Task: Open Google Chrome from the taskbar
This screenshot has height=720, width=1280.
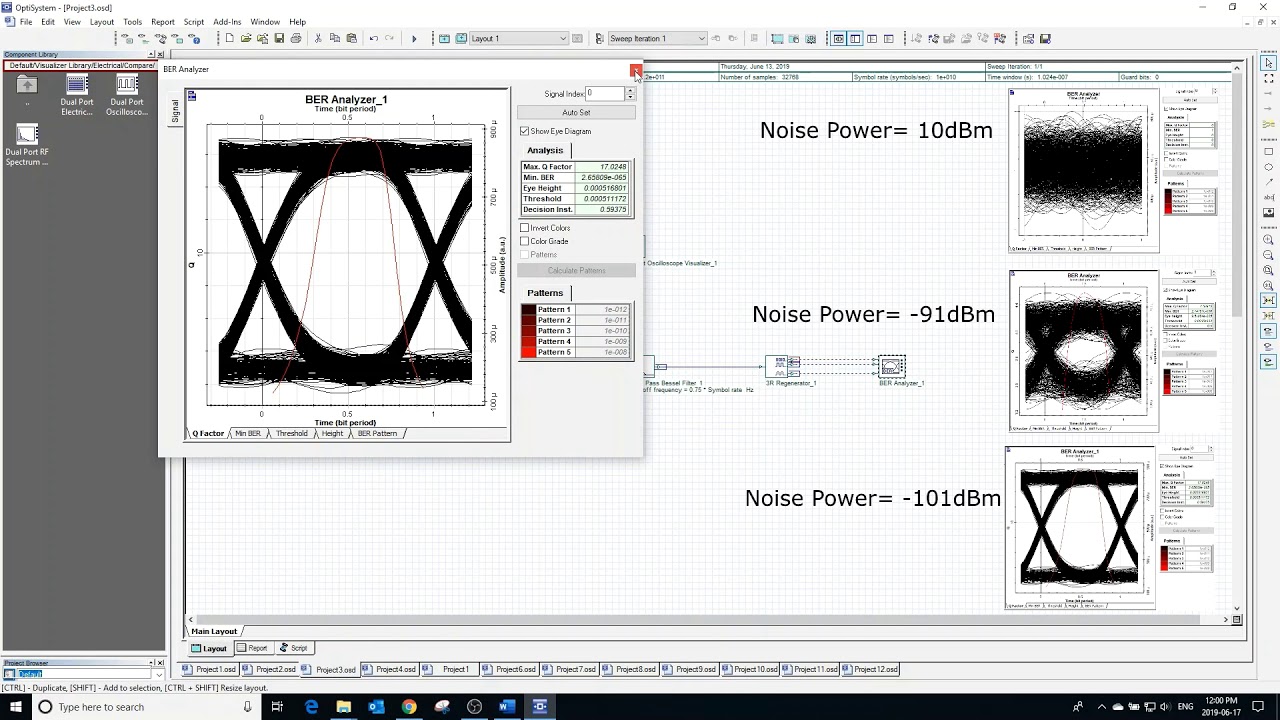Action: [409, 707]
